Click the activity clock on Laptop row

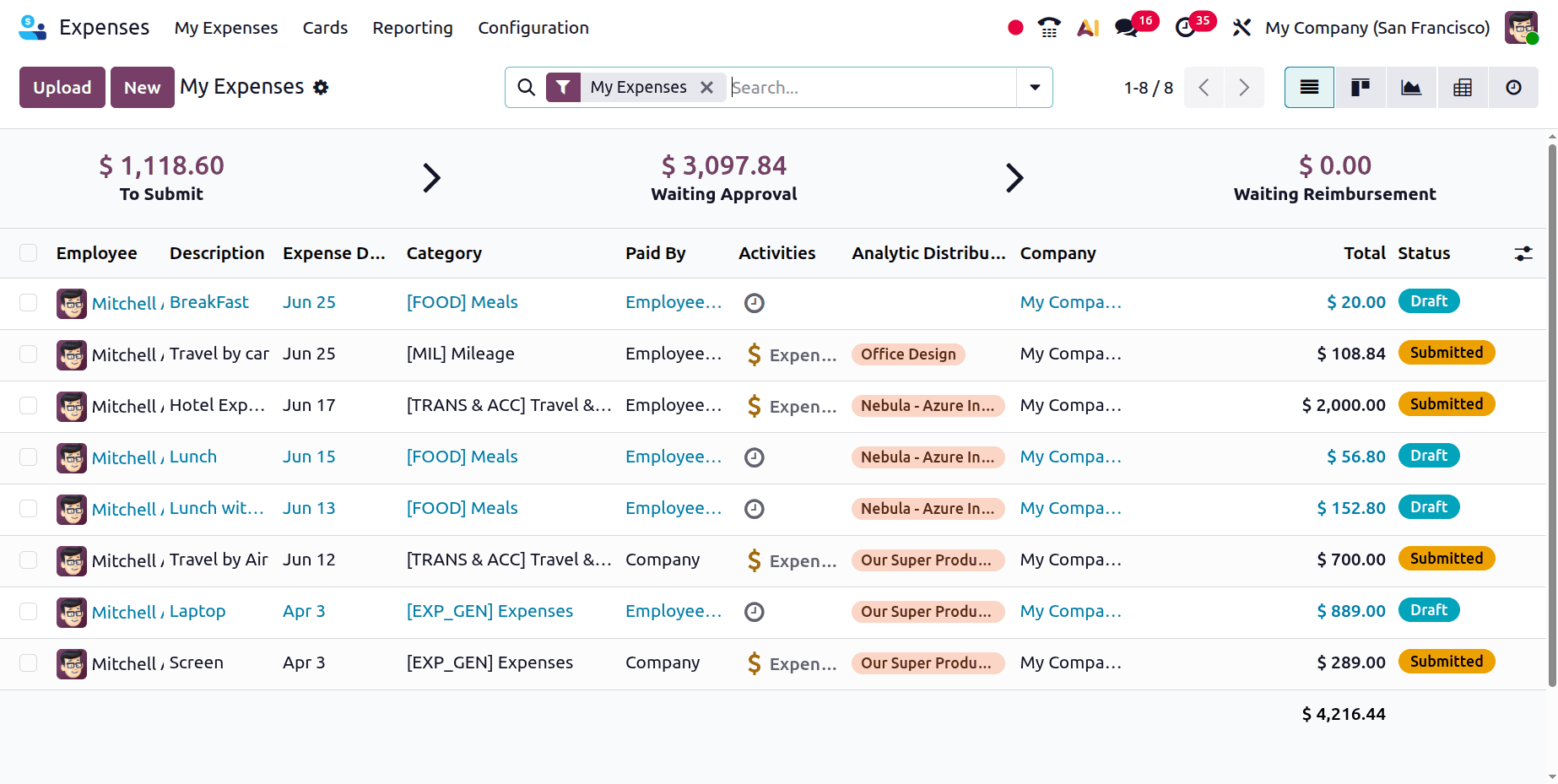(755, 612)
